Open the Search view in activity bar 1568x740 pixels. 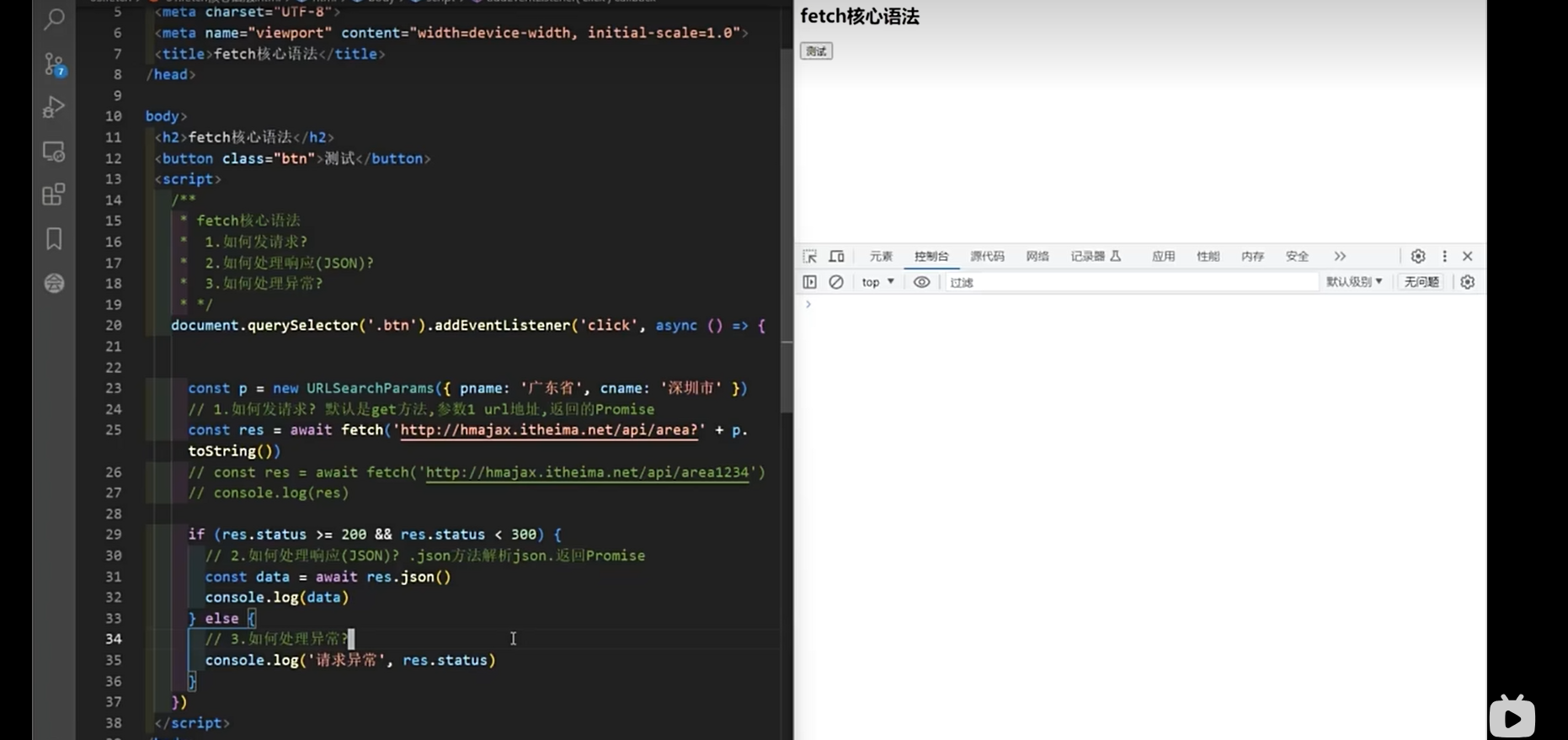[x=54, y=19]
